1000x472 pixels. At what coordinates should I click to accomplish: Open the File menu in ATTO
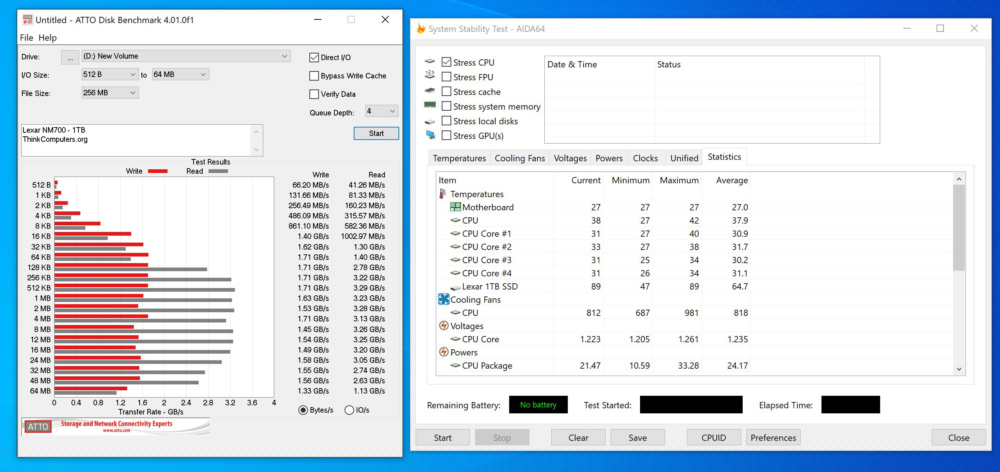coord(26,38)
